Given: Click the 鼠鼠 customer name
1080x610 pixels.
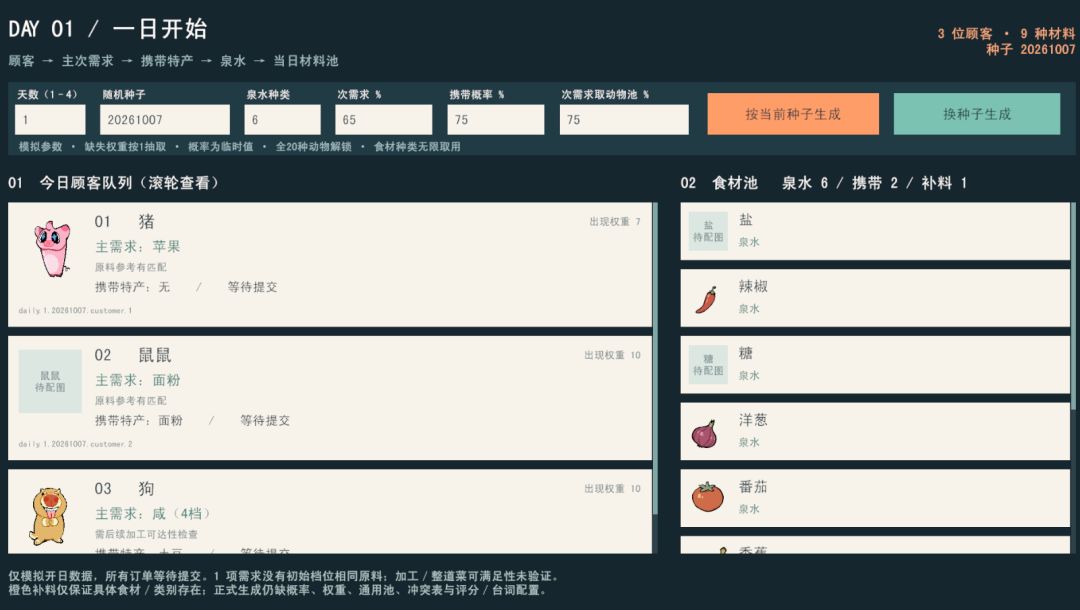Looking at the screenshot, I should pyautogui.click(x=155, y=355).
